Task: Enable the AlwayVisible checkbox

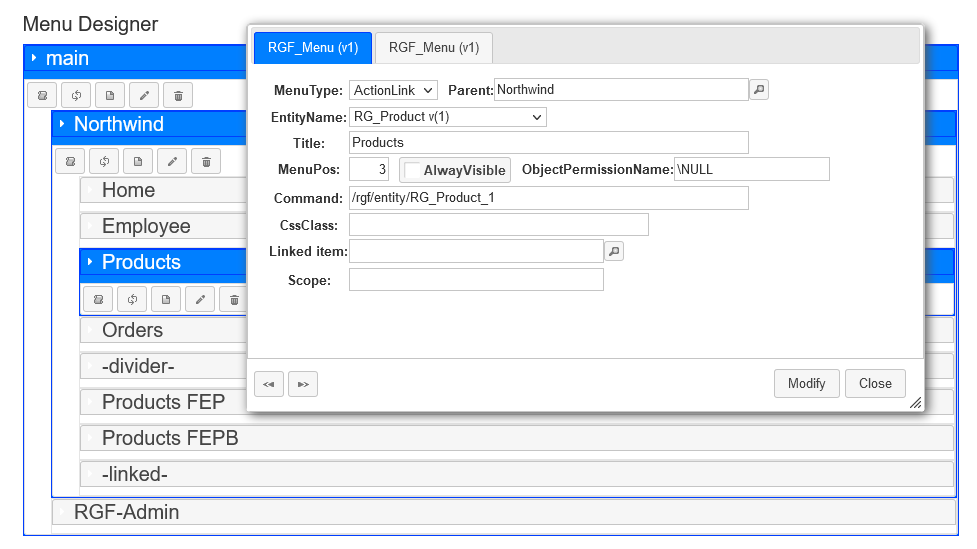Action: [413, 170]
